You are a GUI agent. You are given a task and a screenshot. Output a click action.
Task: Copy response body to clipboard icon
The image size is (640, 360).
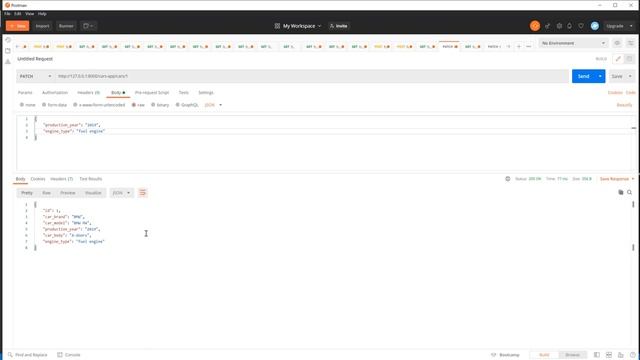(x=620, y=192)
